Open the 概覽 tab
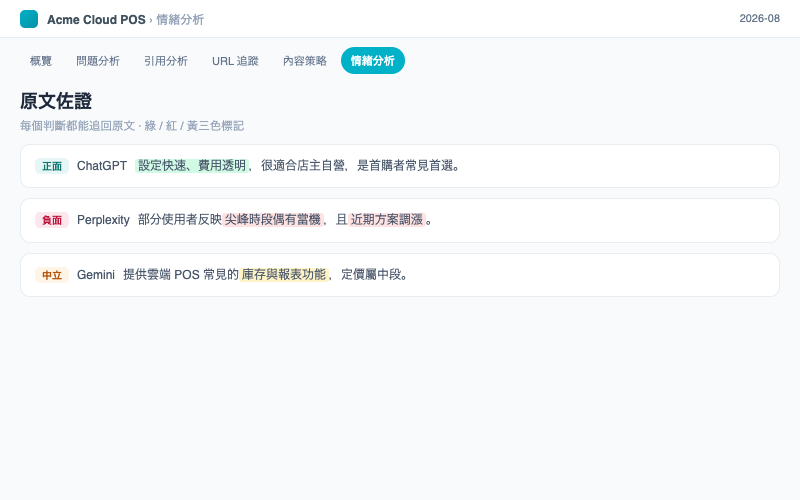 41,61
